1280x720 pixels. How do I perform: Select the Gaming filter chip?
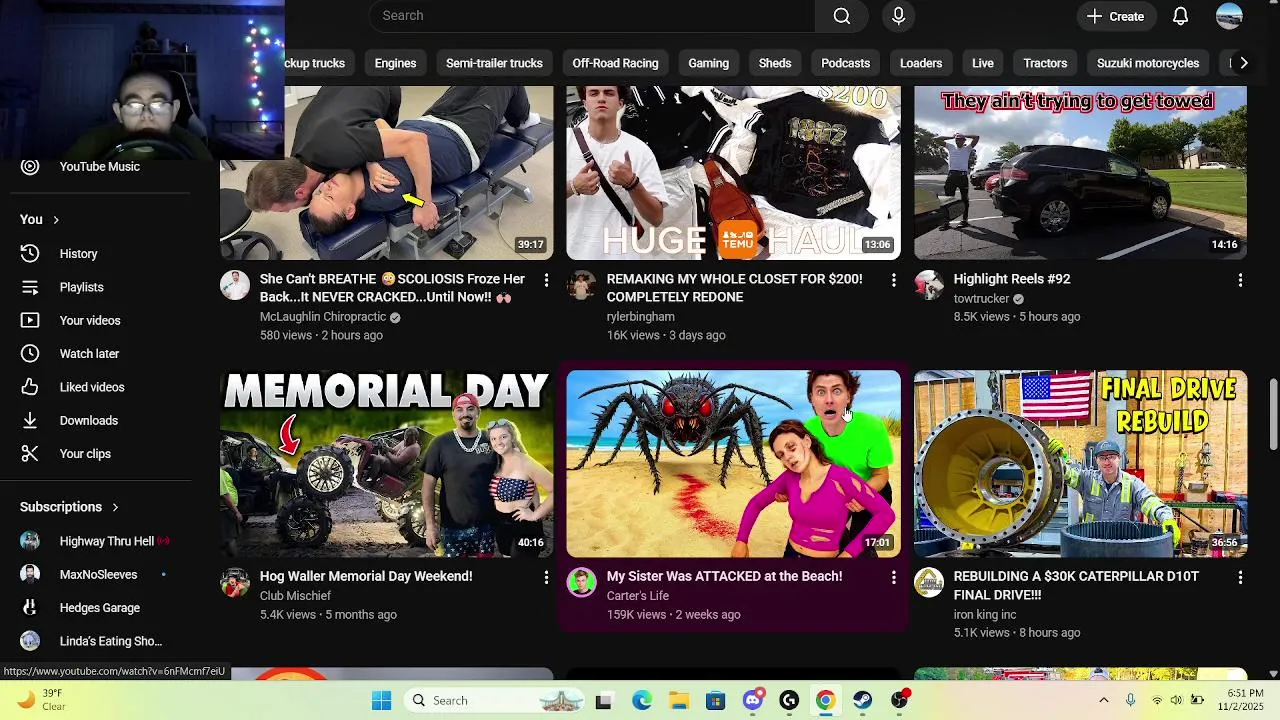pos(708,63)
